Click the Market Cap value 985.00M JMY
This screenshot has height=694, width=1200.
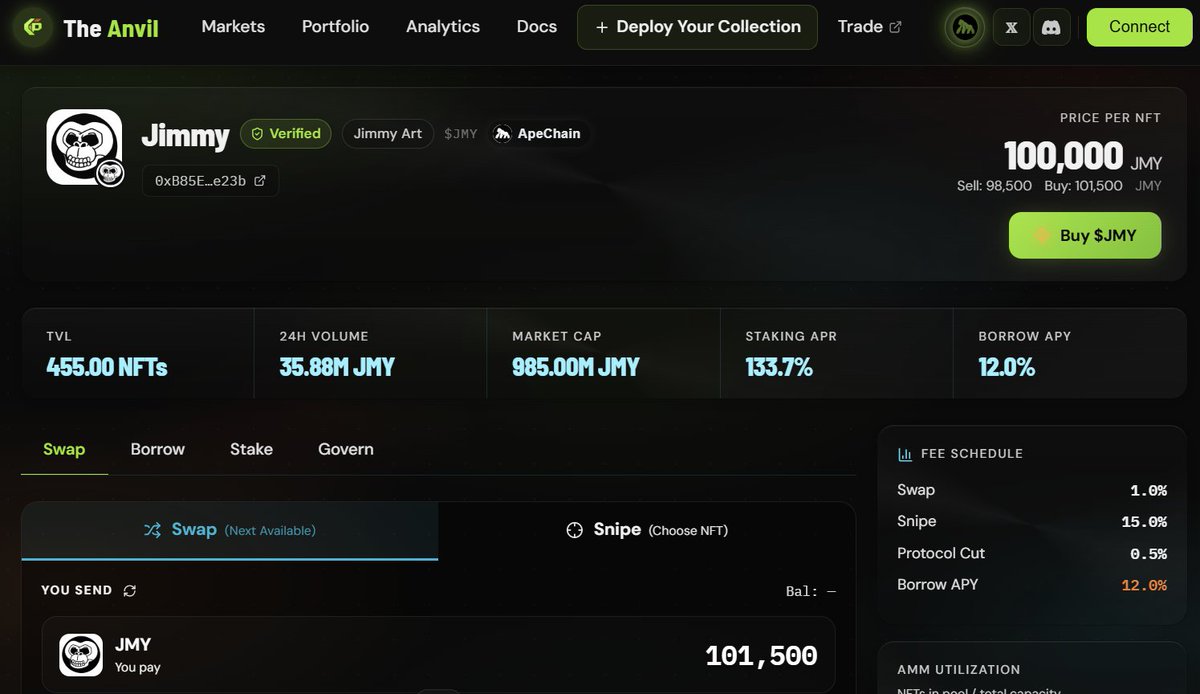pos(576,367)
